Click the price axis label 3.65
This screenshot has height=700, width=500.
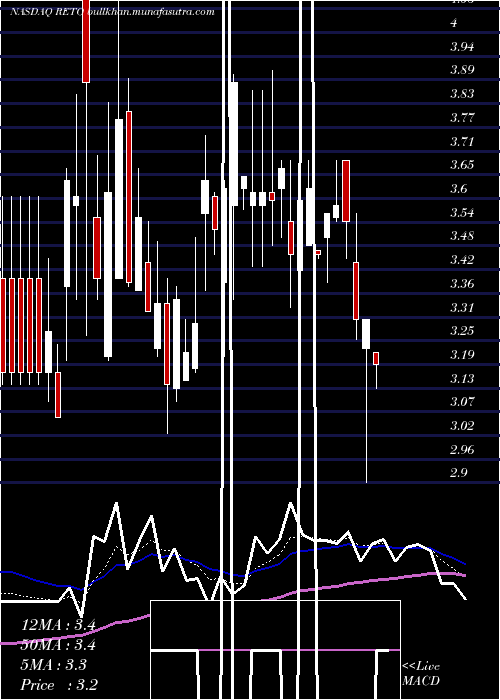click(462, 165)
